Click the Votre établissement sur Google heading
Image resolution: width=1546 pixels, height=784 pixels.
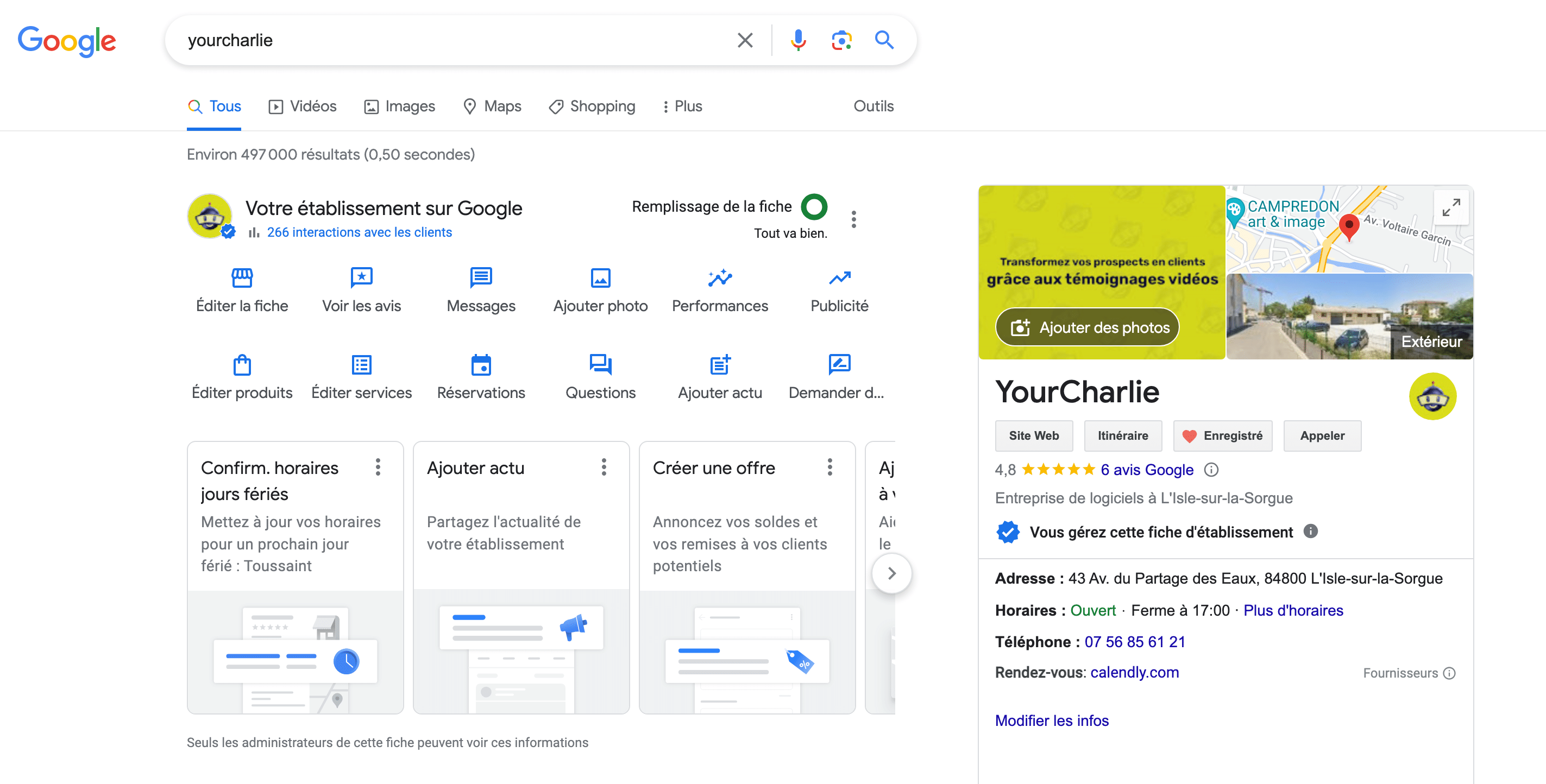(x=384, y=208)
